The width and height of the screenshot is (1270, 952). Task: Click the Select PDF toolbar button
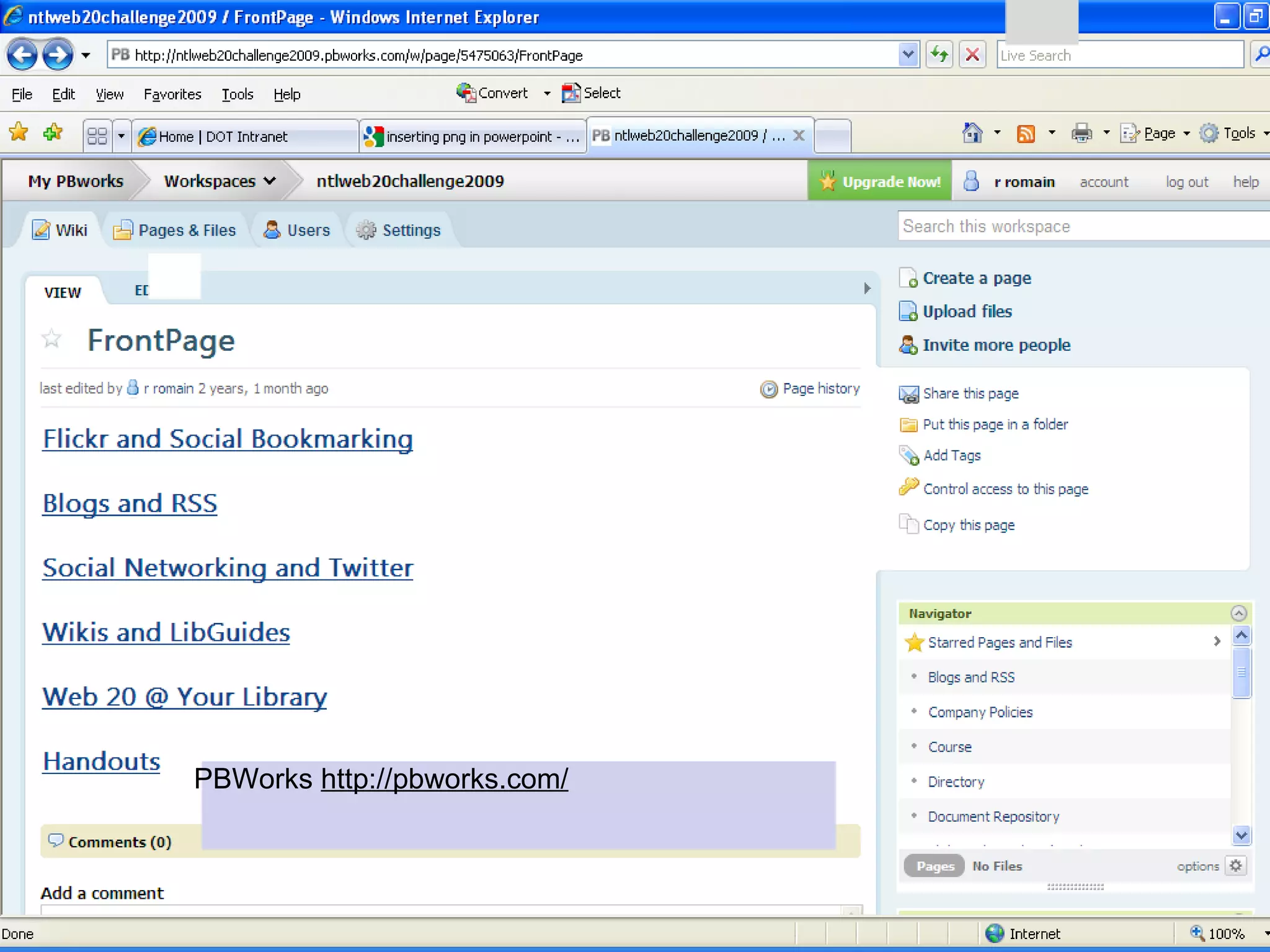591,93
